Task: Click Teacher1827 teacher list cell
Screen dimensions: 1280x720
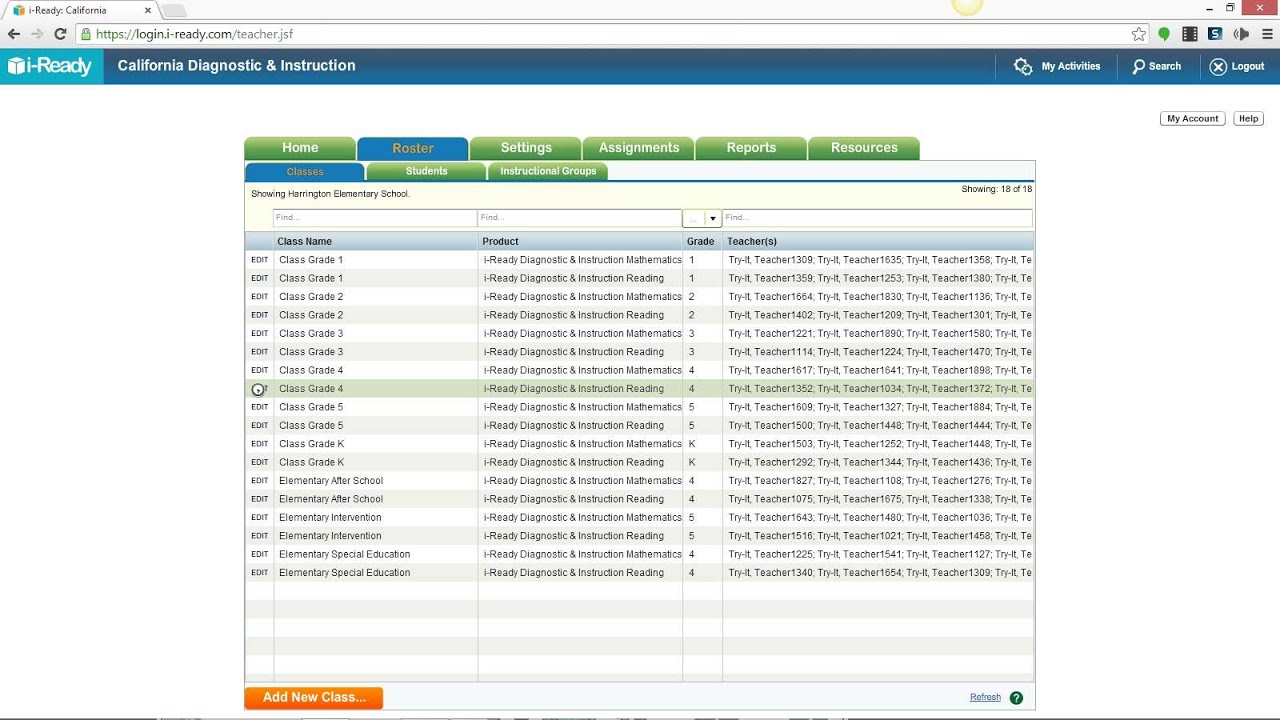Action: 878,481
